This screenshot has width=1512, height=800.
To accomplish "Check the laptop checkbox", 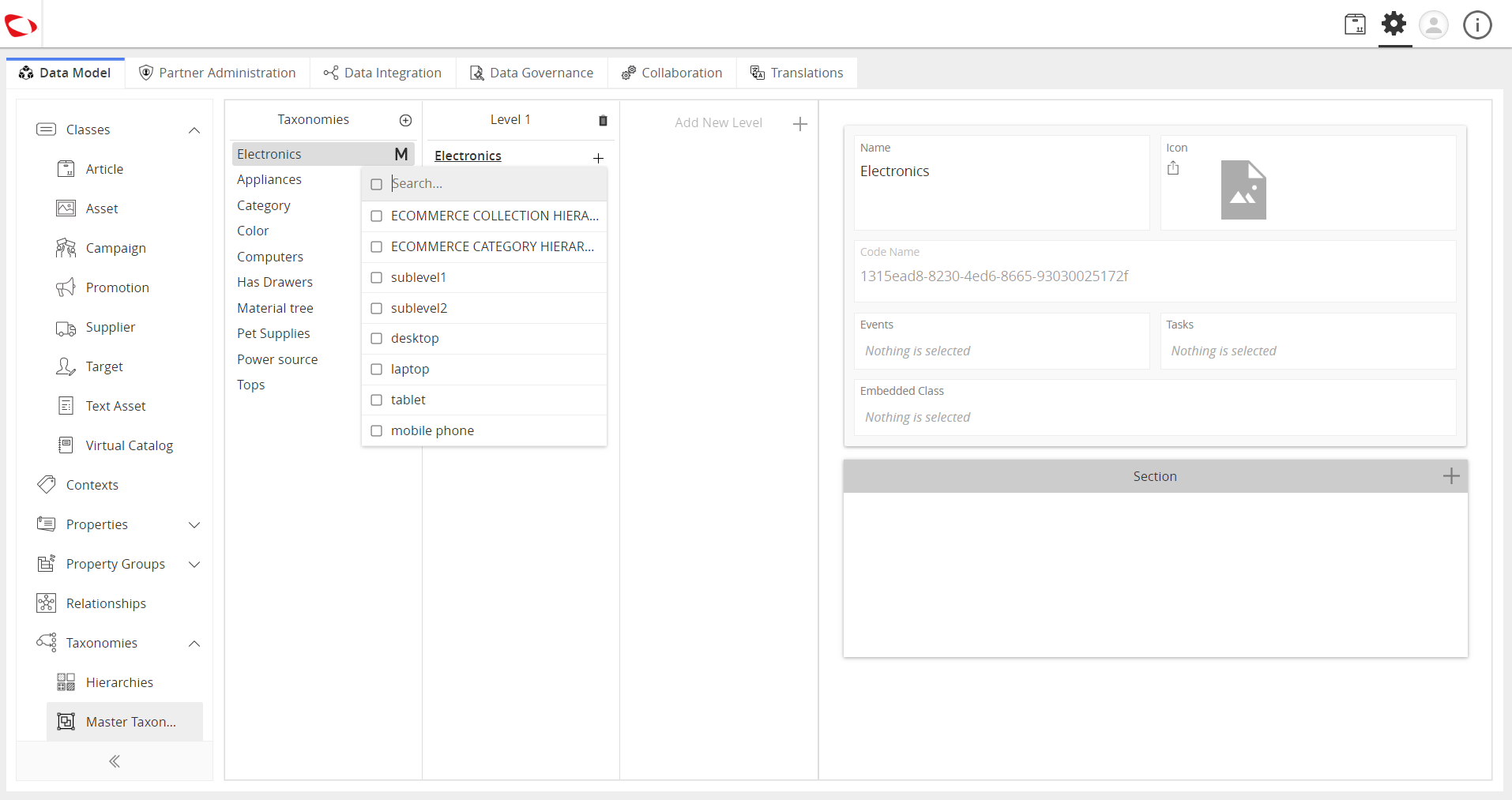I will (377, 369).
